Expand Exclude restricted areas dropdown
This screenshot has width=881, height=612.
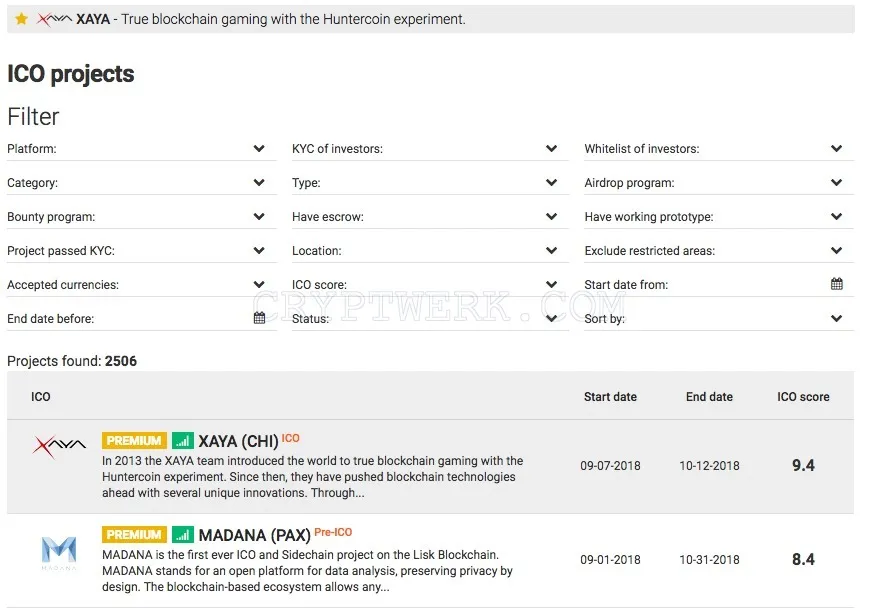click(x=719, y=251)
